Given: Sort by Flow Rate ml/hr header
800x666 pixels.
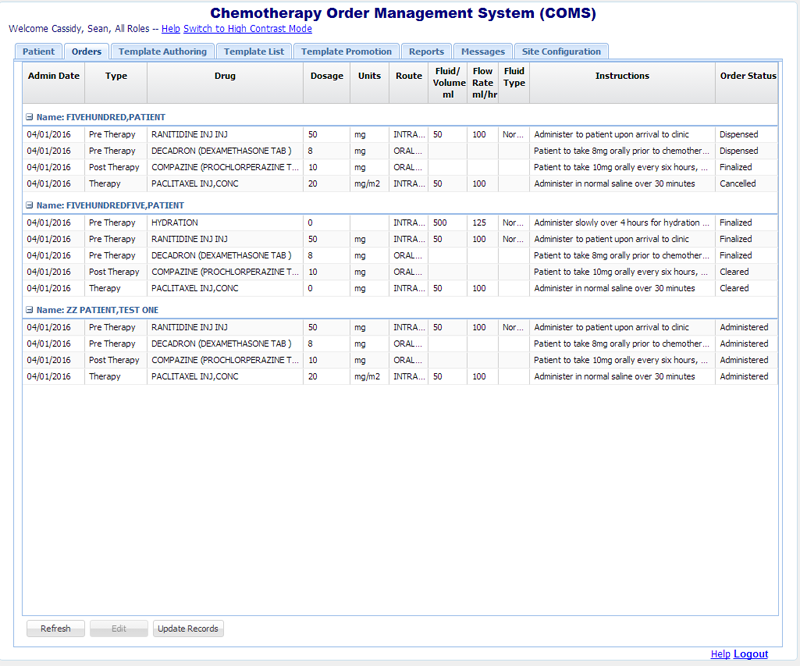Looking at the screenshot, I should coord(483,83).
